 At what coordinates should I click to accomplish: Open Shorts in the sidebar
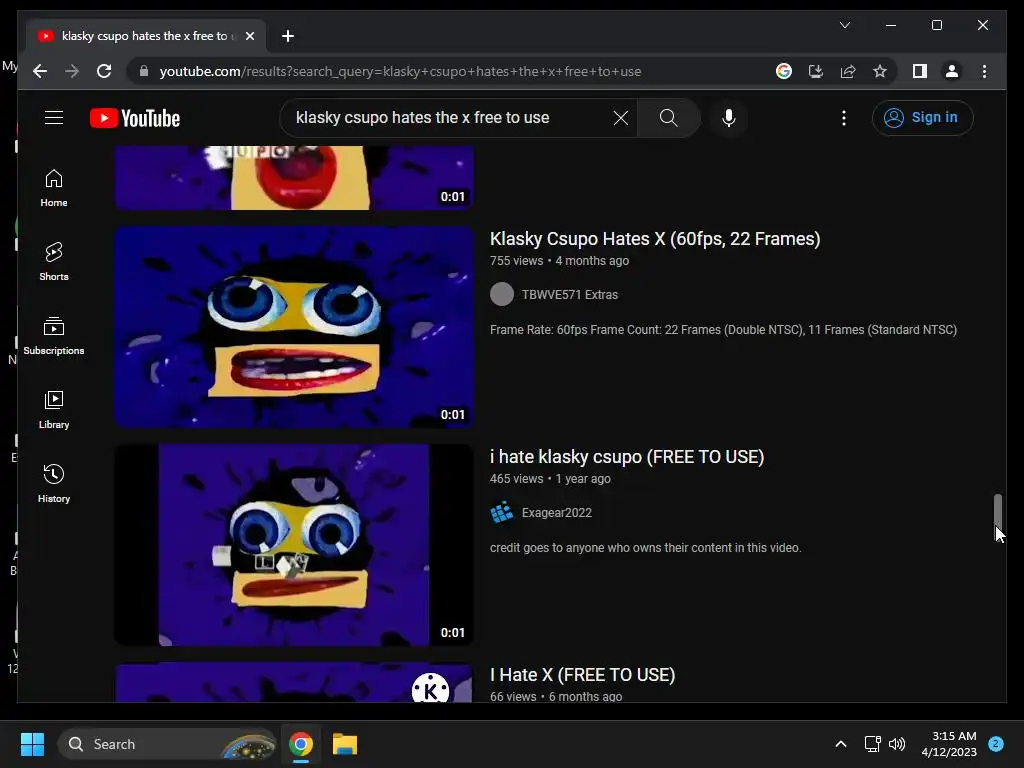tap(54, 261)
